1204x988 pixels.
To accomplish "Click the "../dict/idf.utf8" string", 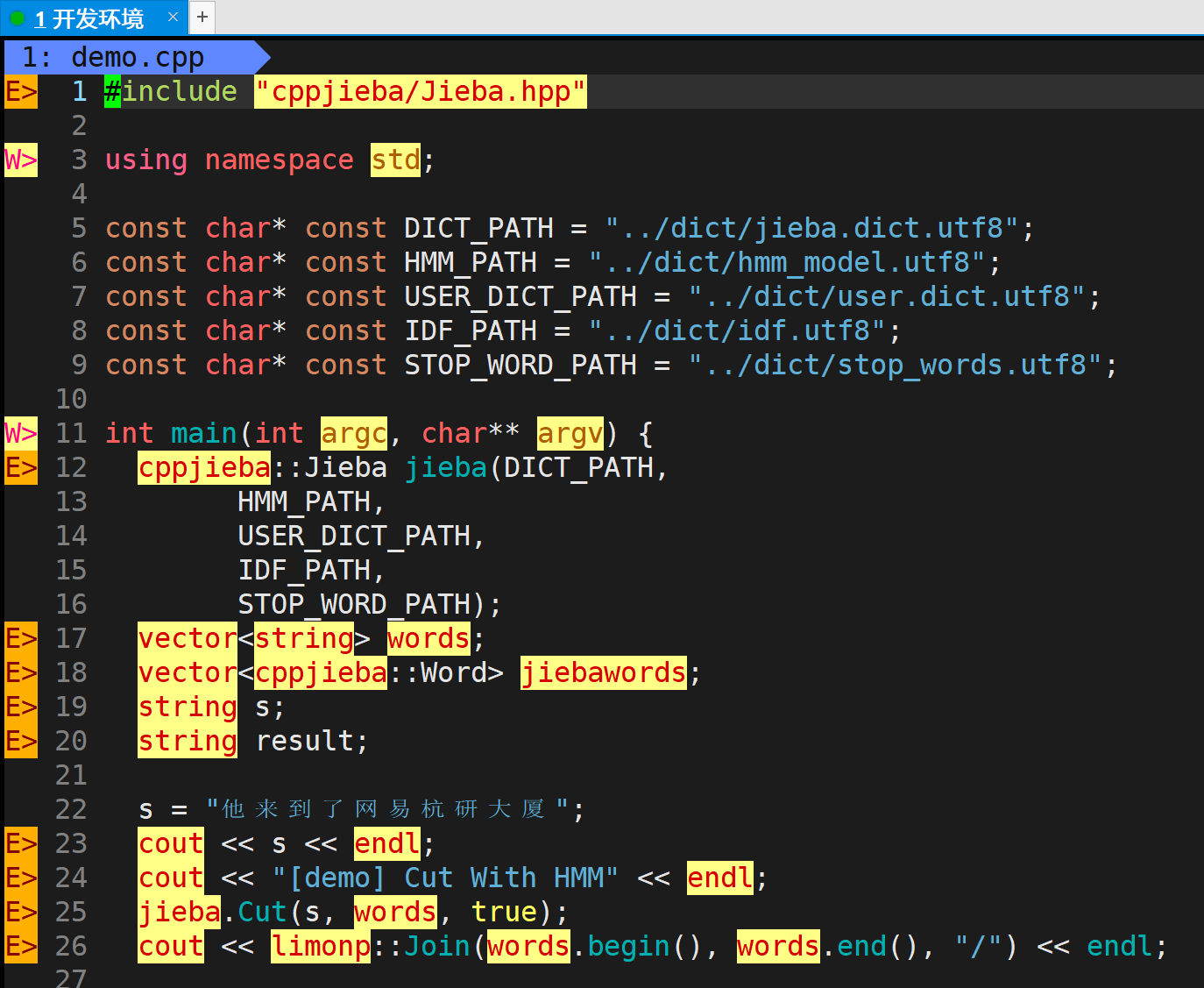I will tap(737, 331).
